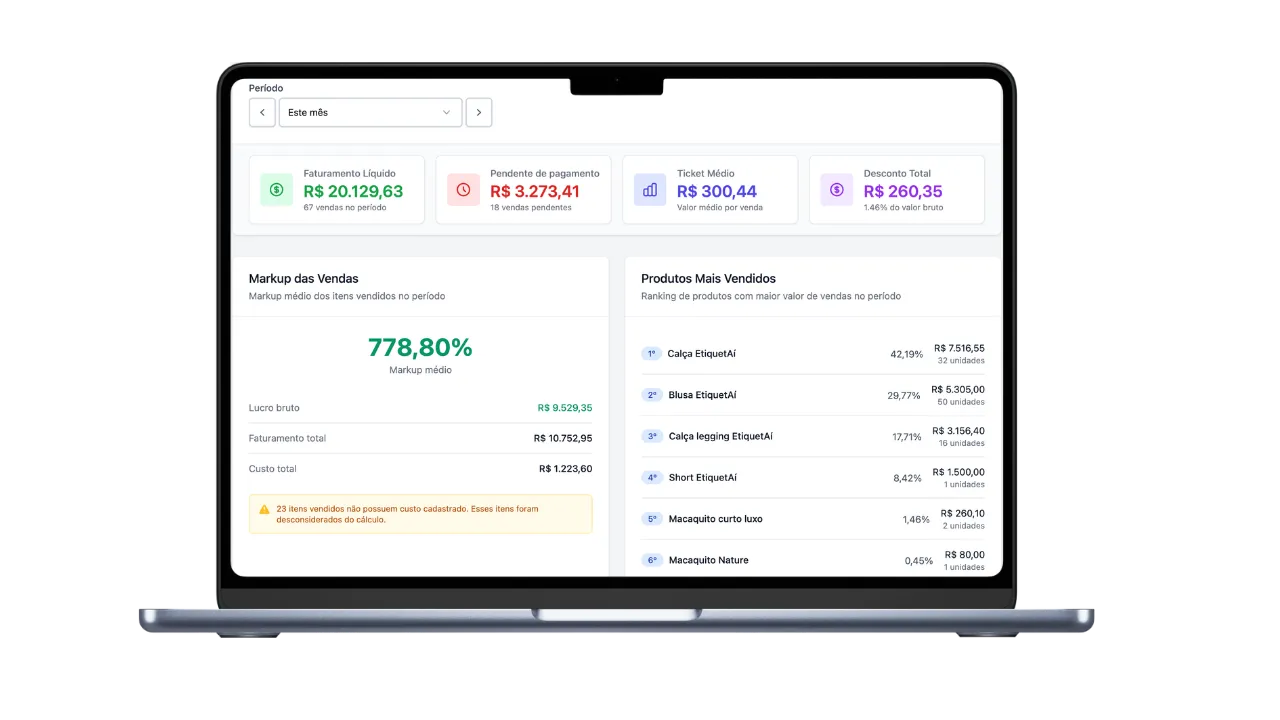Click the 42,19% share value
This screenshot has height=720, width=1280.
tap(907, 354)
